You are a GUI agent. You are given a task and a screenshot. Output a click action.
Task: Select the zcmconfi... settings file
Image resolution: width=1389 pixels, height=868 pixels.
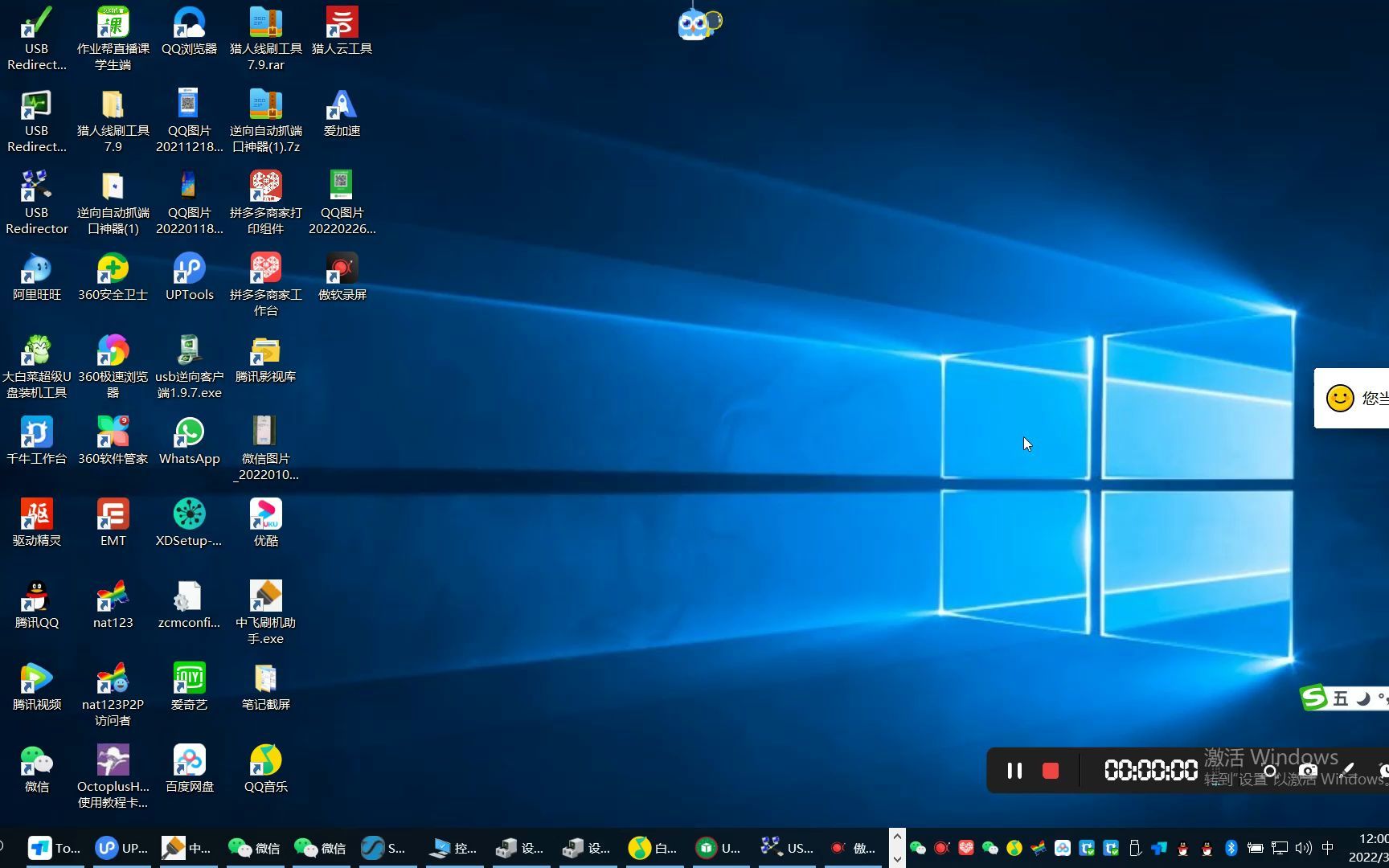189,605
